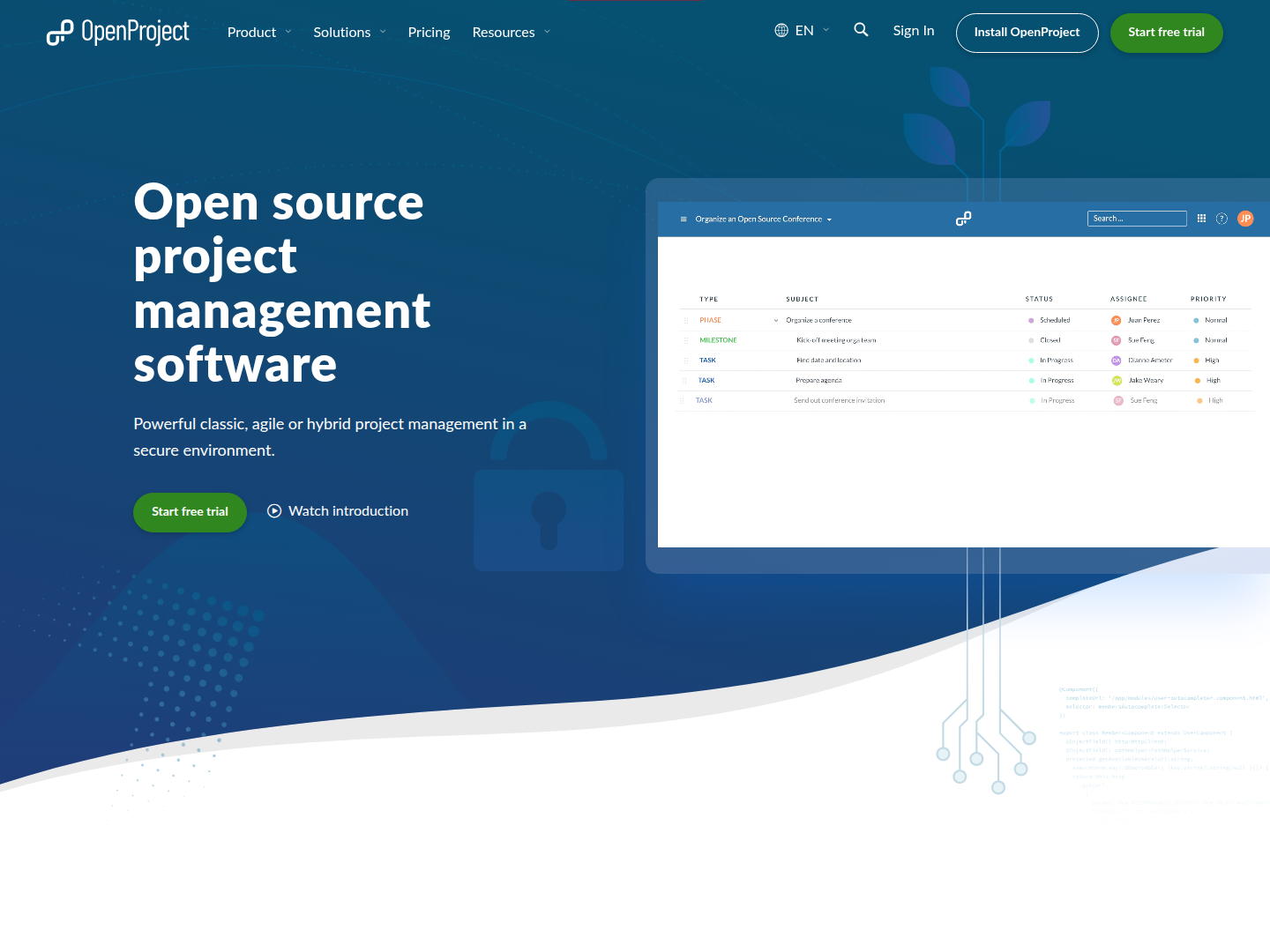Click the SUBJECT column header
The height and width of the screenshot is (952, 1270).
803,300
